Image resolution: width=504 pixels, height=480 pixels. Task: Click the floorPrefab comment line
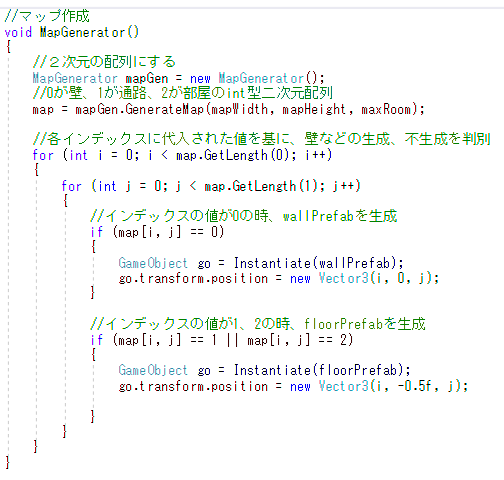click(x=258, y=324)
